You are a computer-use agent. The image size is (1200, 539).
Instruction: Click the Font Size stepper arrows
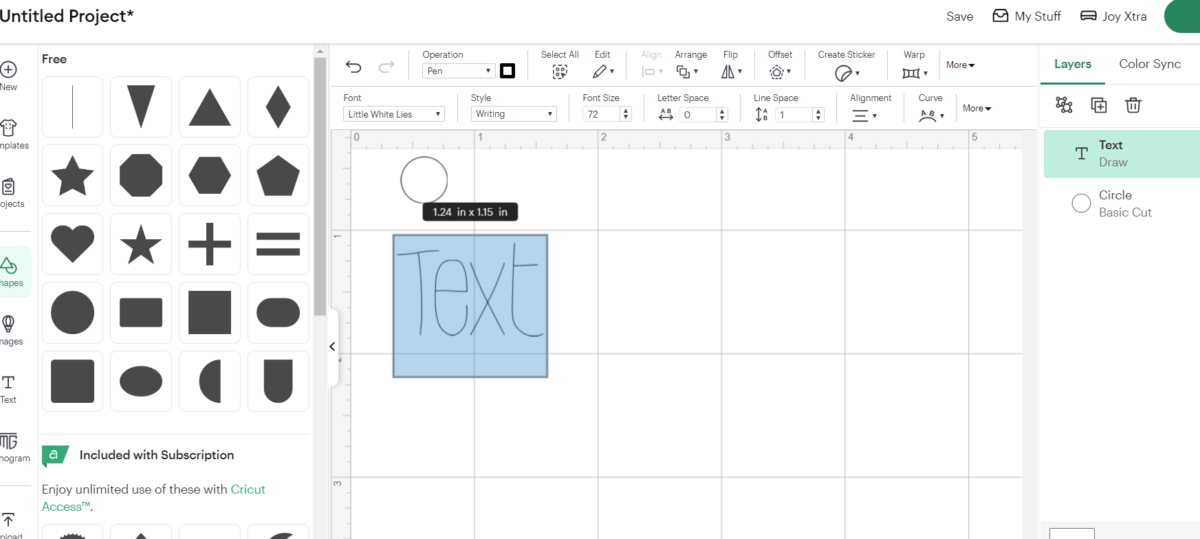(x=626, y=115)
